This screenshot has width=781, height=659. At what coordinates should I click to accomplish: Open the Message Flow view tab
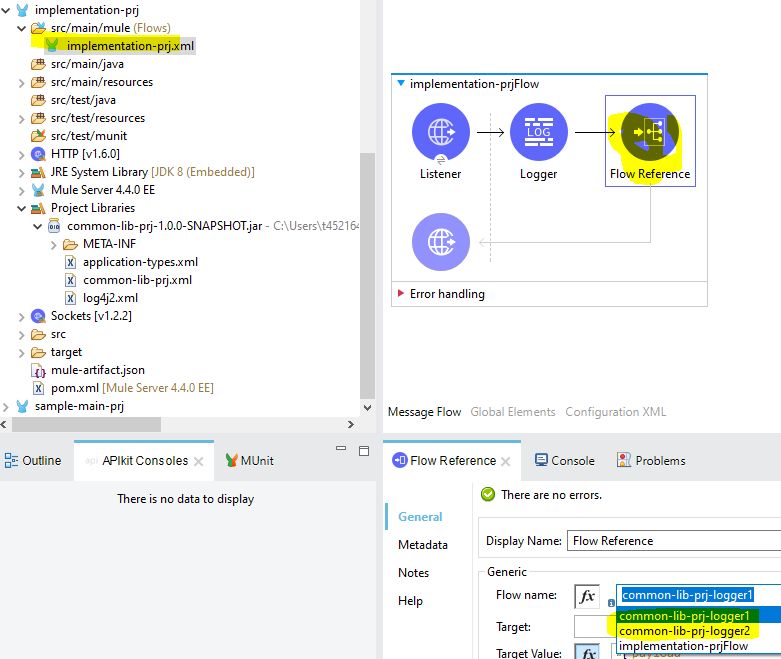click(x=424, y=412)
